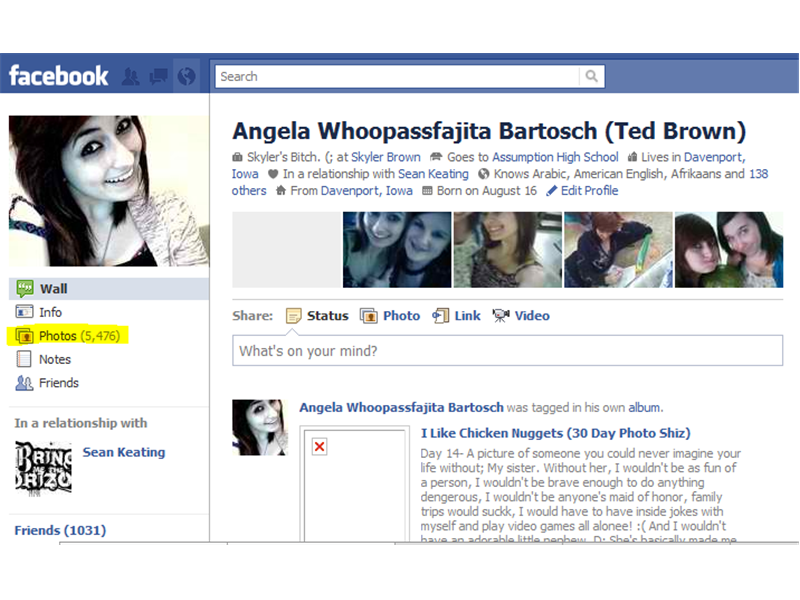This screenshot has width=800, height=600.
Task: Click the Video camera share icon
Action: tap(501, 316)
